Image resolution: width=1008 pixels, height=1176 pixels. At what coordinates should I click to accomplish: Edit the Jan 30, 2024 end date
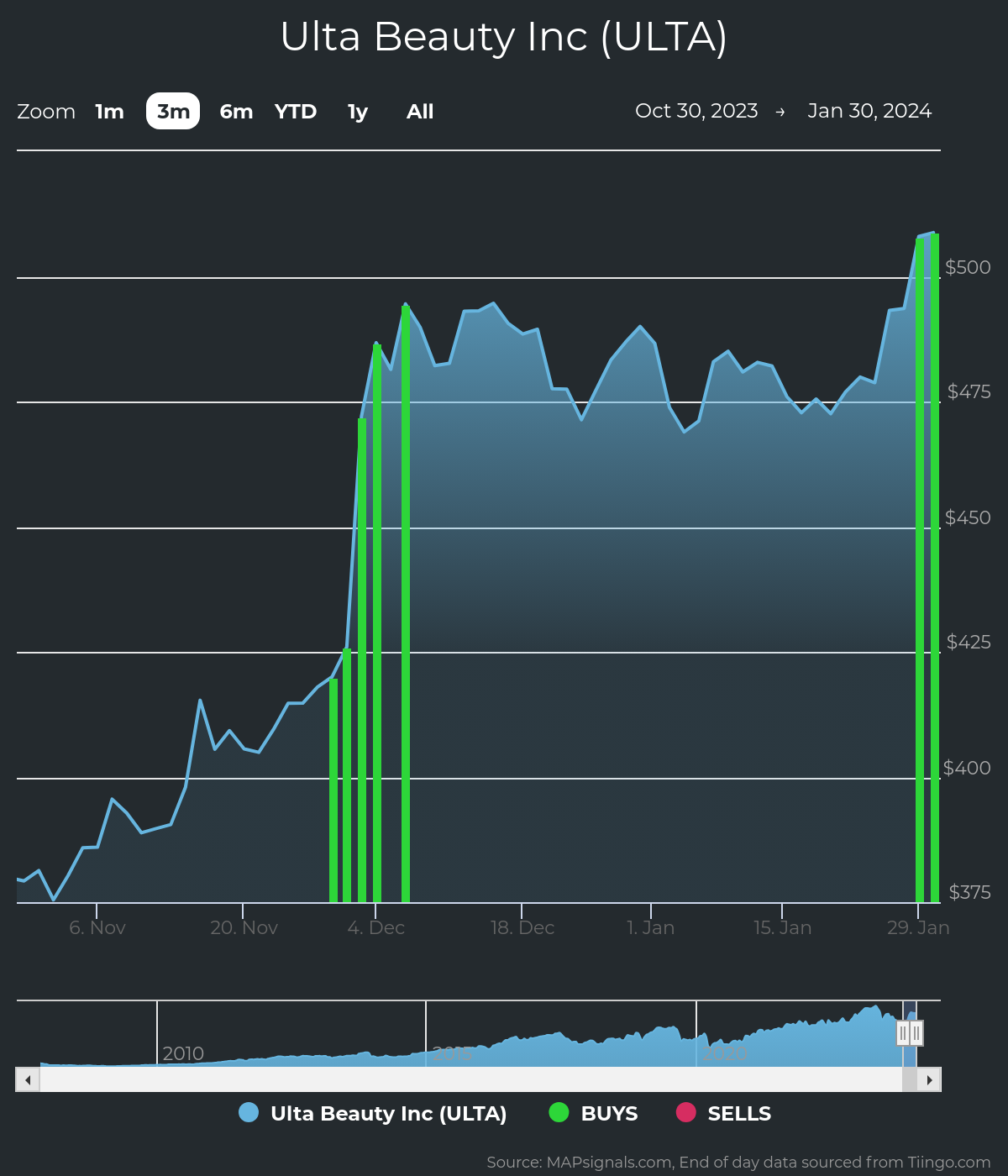click(869, 111)
